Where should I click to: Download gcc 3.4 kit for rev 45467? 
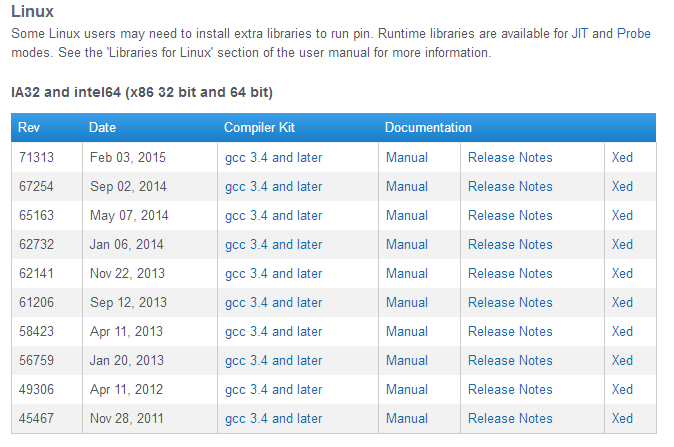tap(273, 419)
